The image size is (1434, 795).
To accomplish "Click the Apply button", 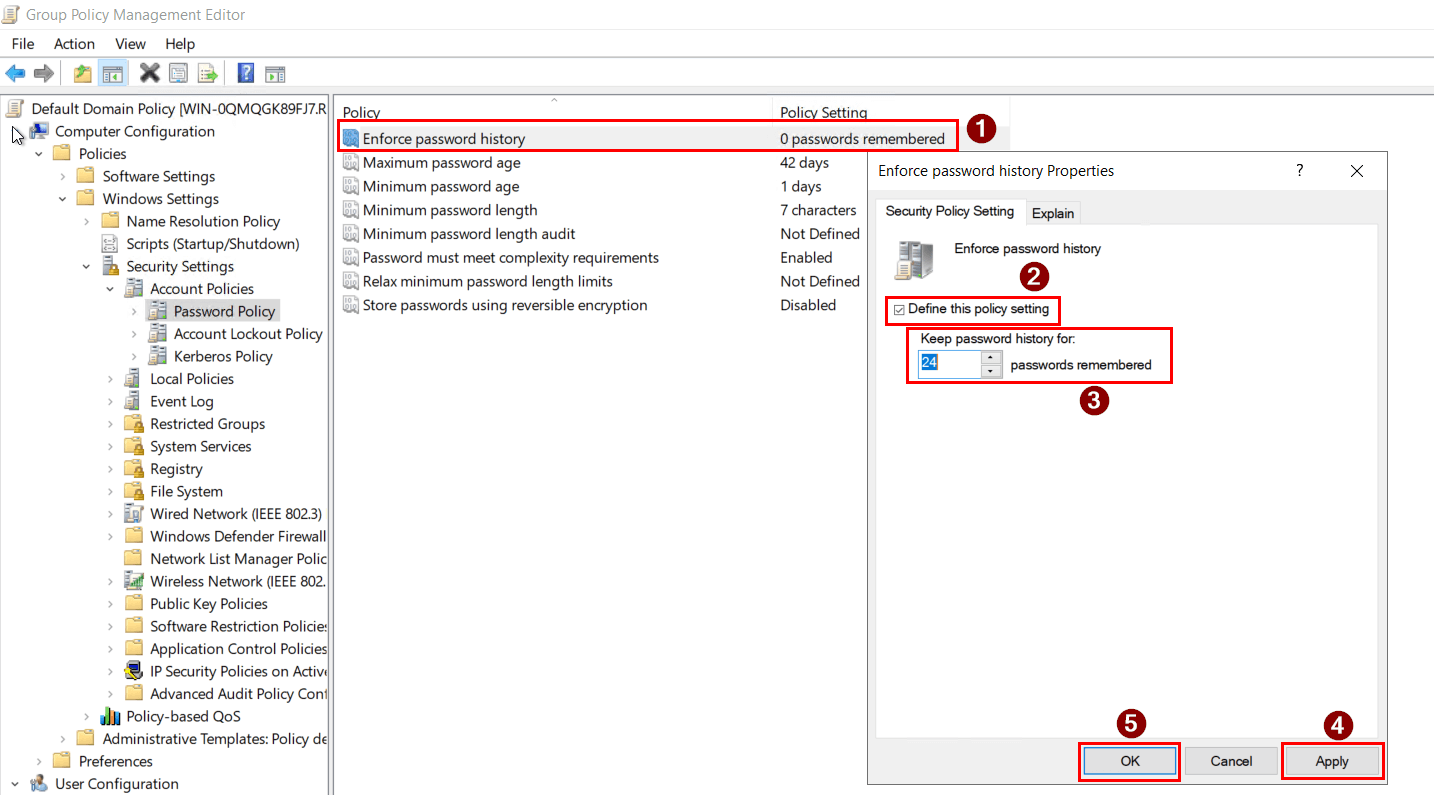I will coord(1332,760).
